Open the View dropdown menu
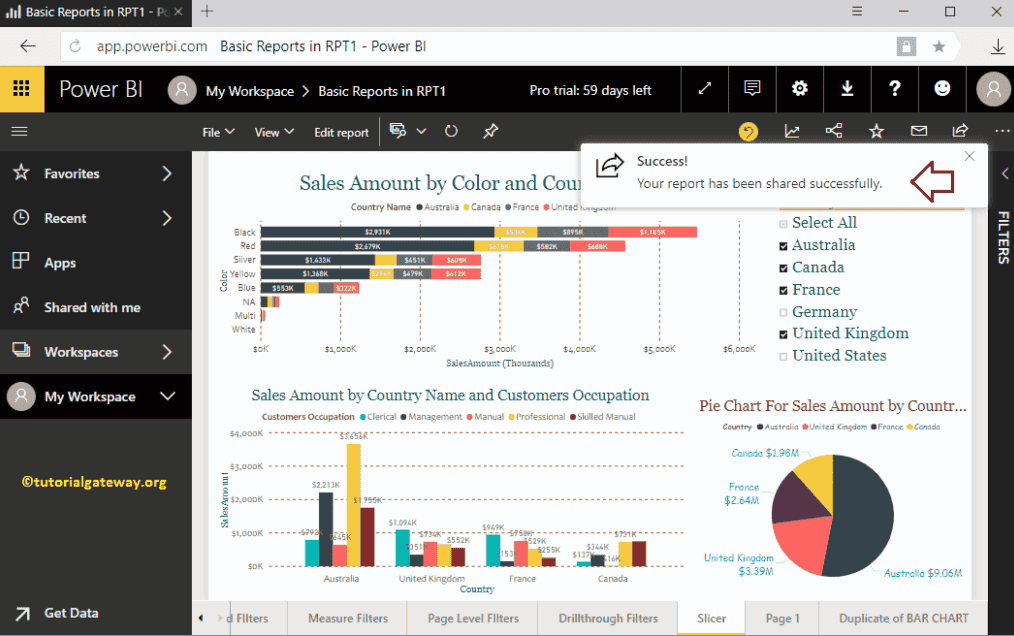Screen dimensions: 1014x636 click(x=274, y=132)
